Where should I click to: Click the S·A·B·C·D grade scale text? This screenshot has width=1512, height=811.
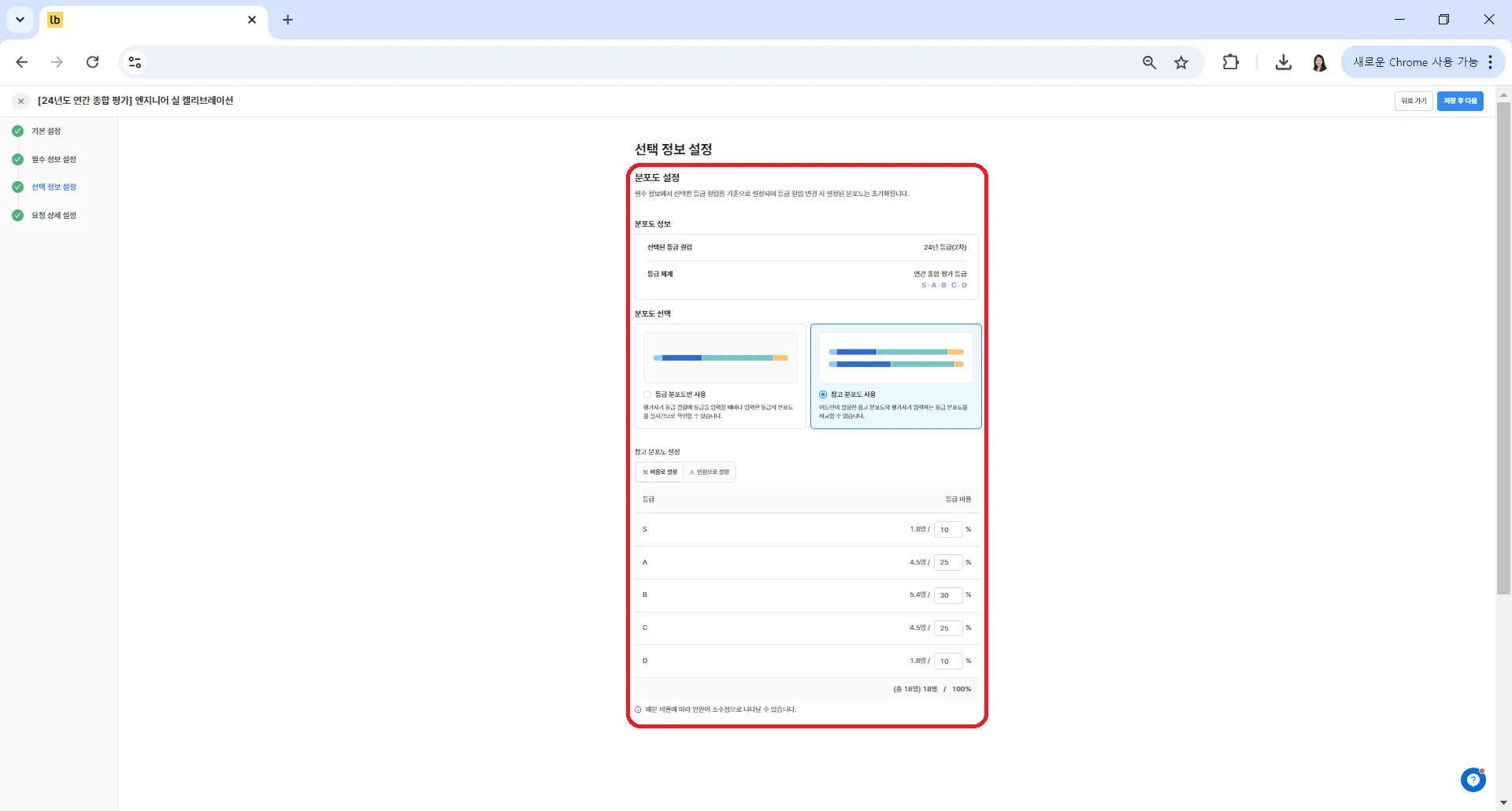click(944, 285)
